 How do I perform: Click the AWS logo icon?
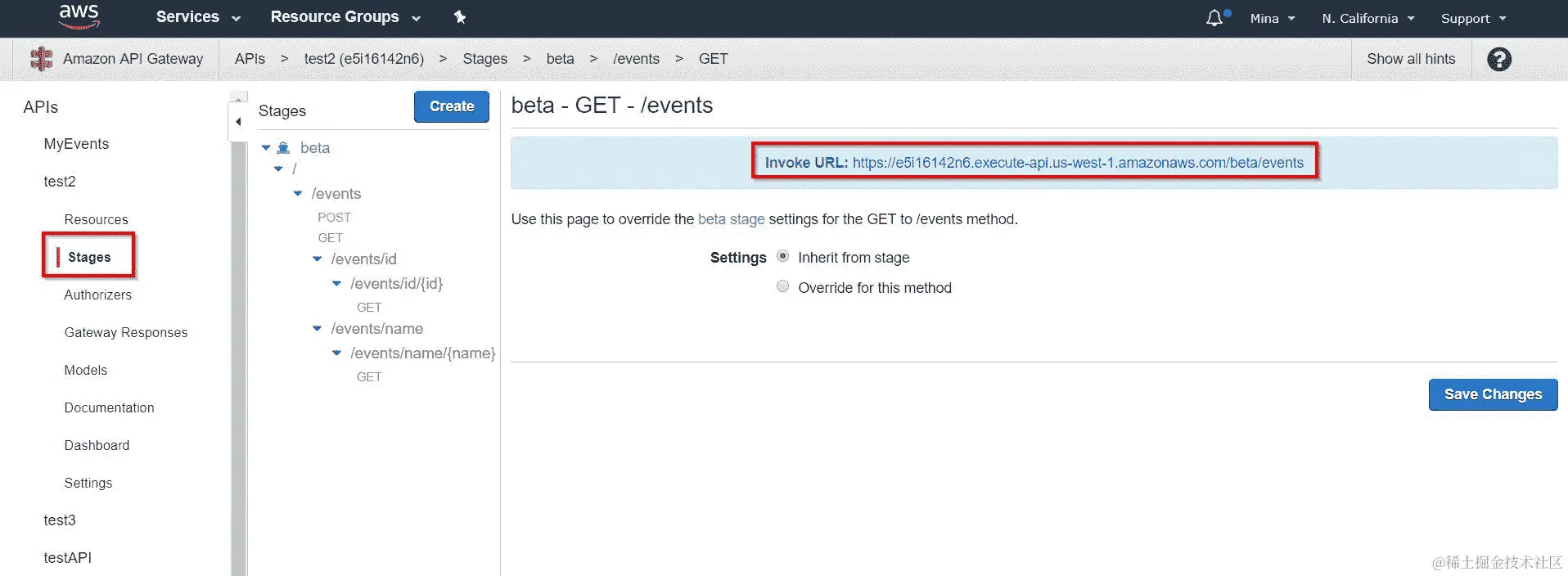(79, 16)
